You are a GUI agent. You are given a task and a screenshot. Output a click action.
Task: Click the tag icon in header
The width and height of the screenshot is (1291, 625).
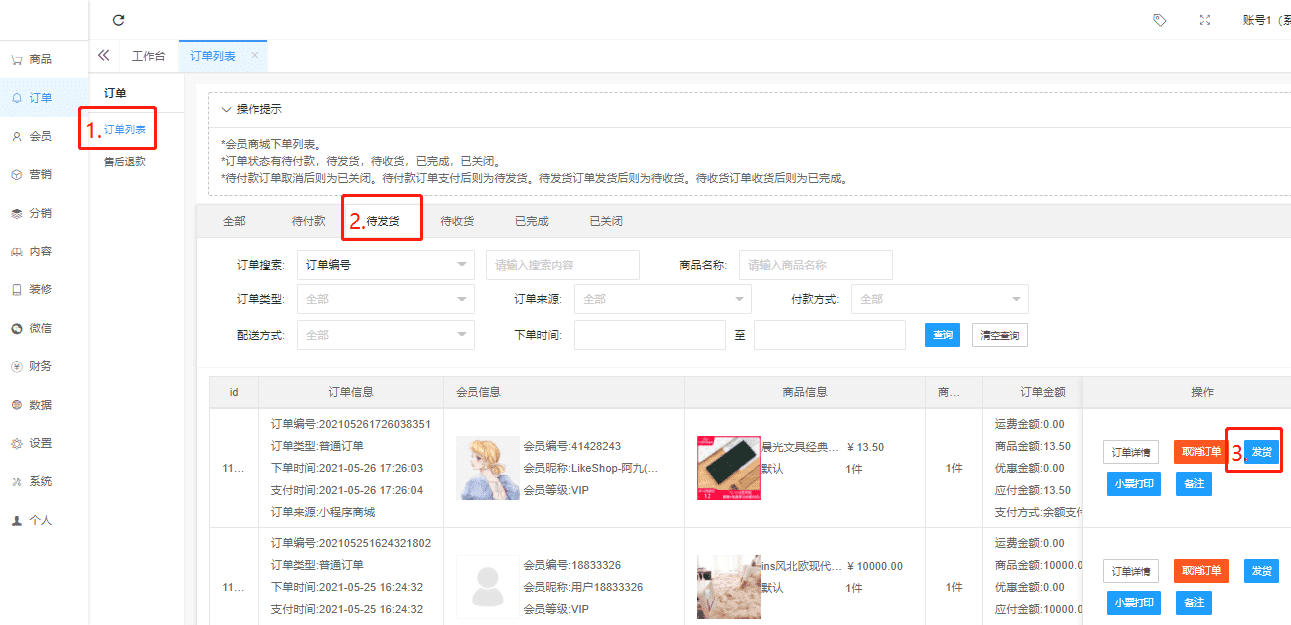coord(1159,20)
